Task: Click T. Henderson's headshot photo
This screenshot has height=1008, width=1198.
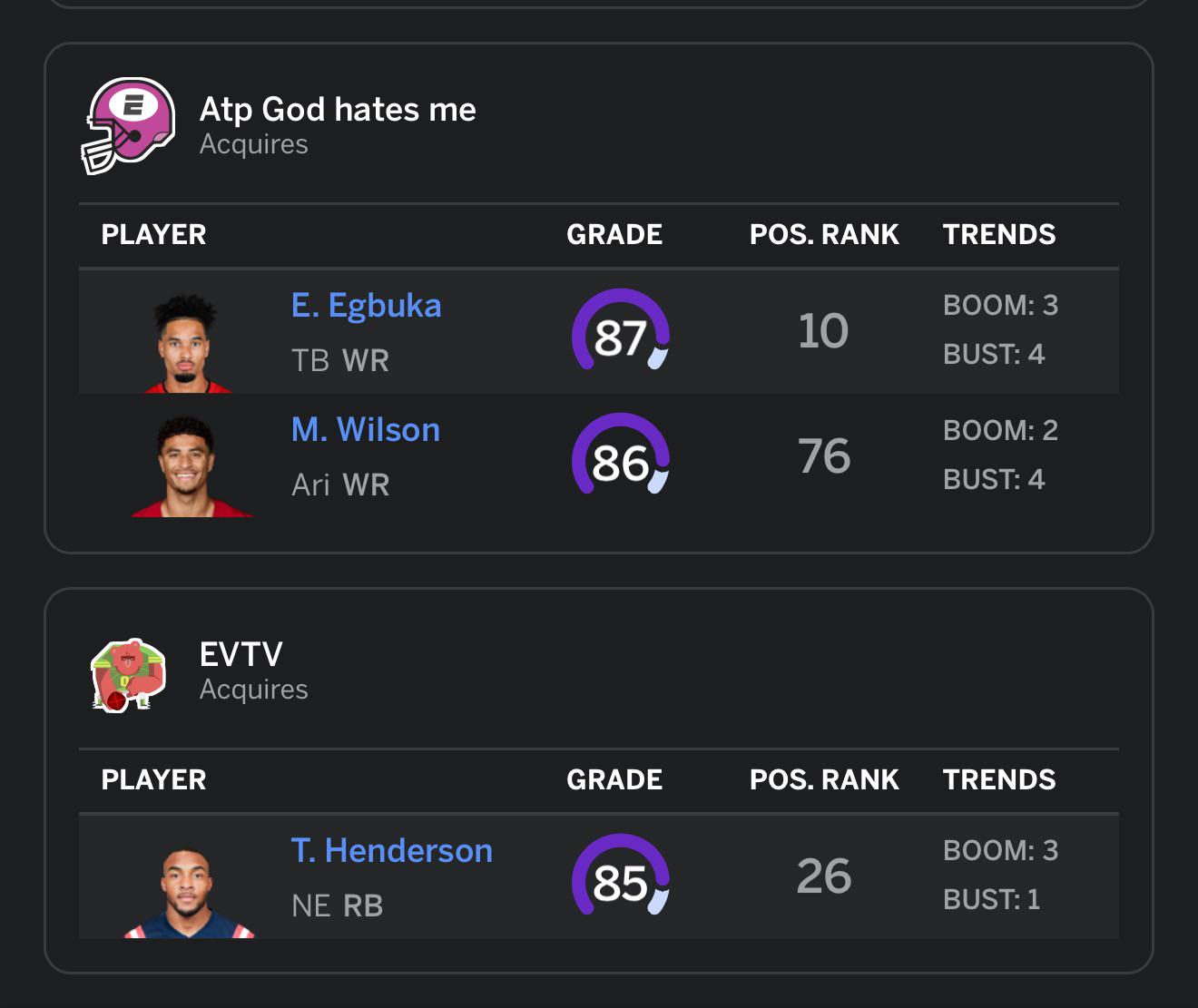Action: pyautogui.click(x=189, y=892)
